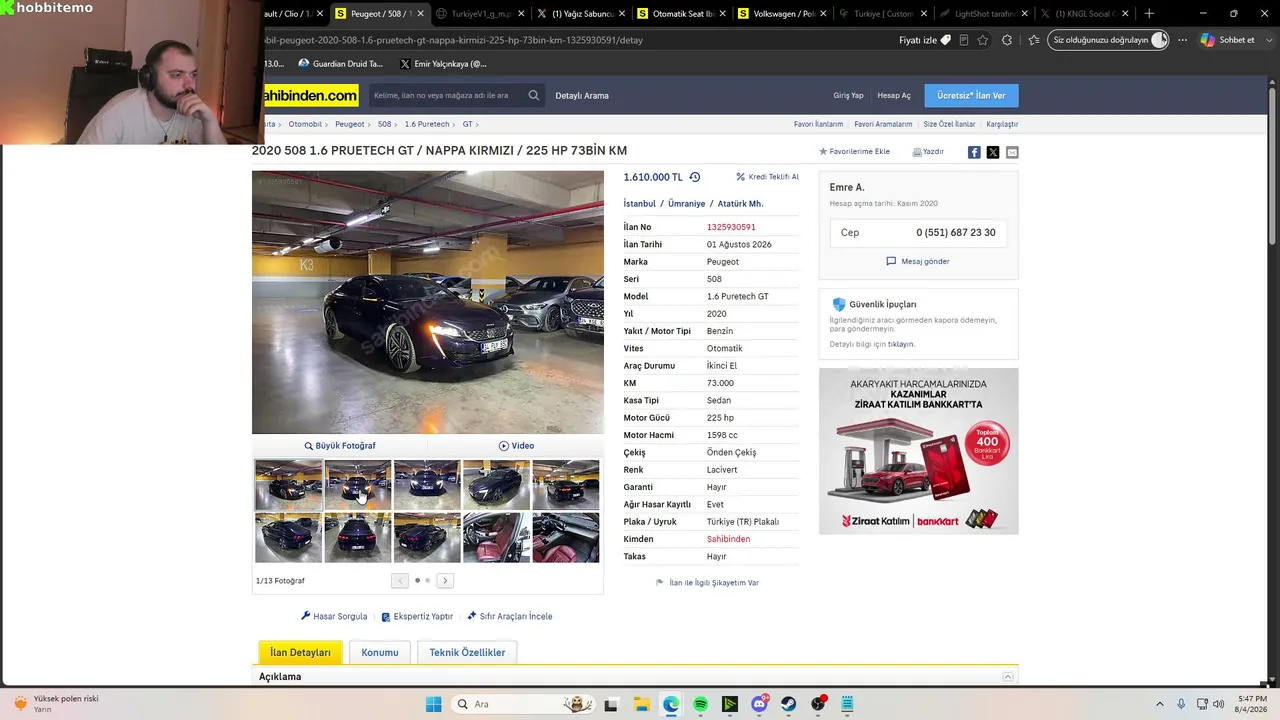Open the Sohbet et Copilot button
This screenshot has height=720, width=1280.
point(1227,40)
